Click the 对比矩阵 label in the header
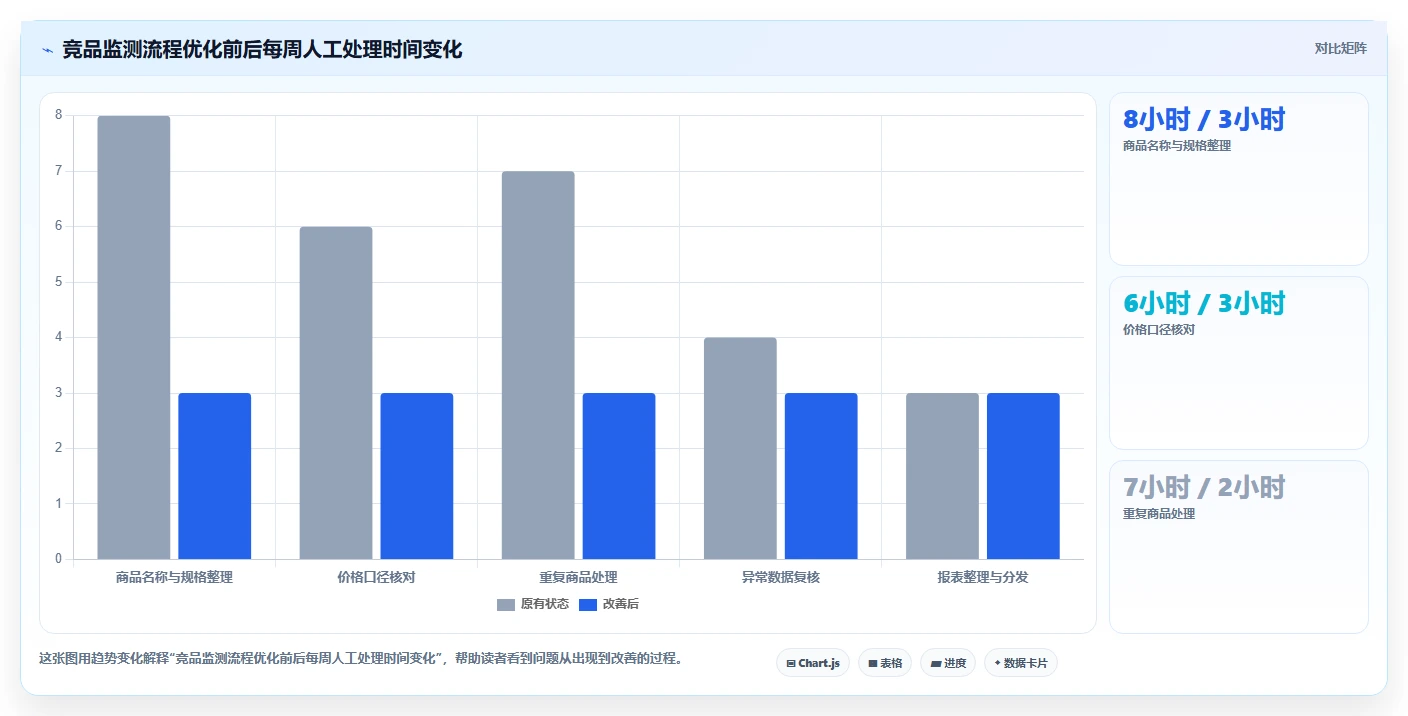 click(1340, 48)
